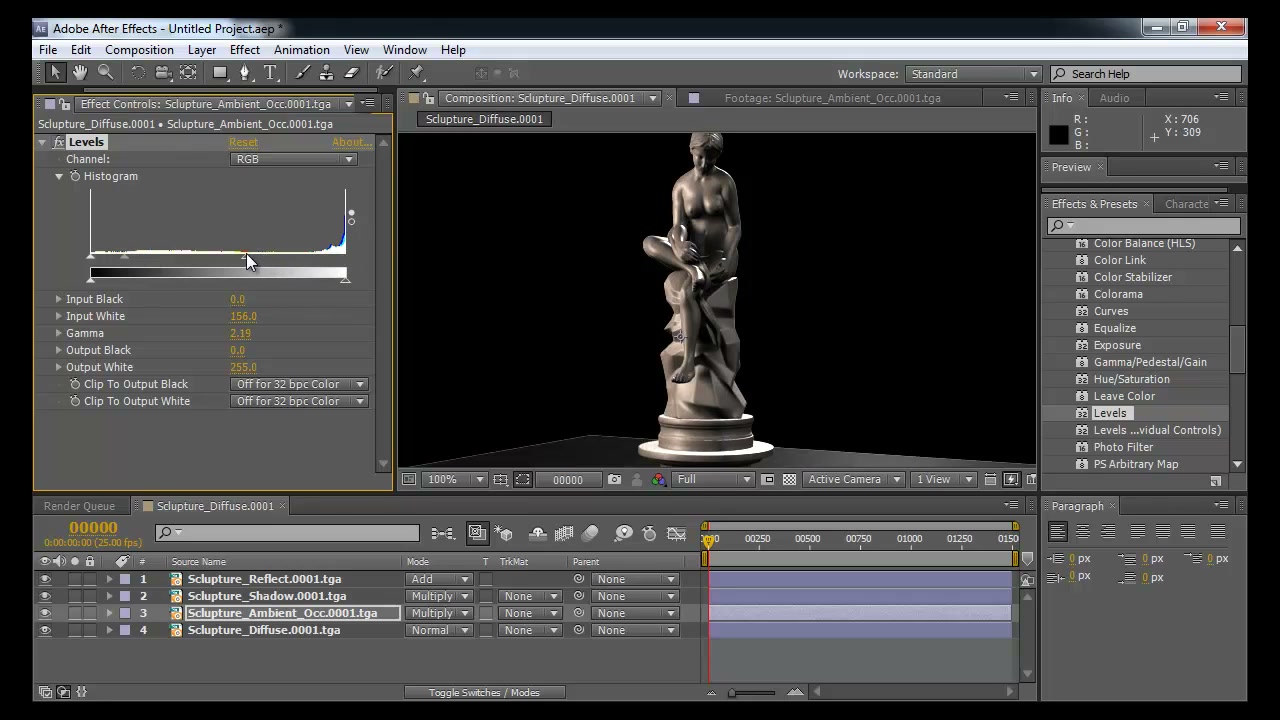Enable Draft 3D in timeline
This screenshot has height=720, width=1280.
coord(504,534)
